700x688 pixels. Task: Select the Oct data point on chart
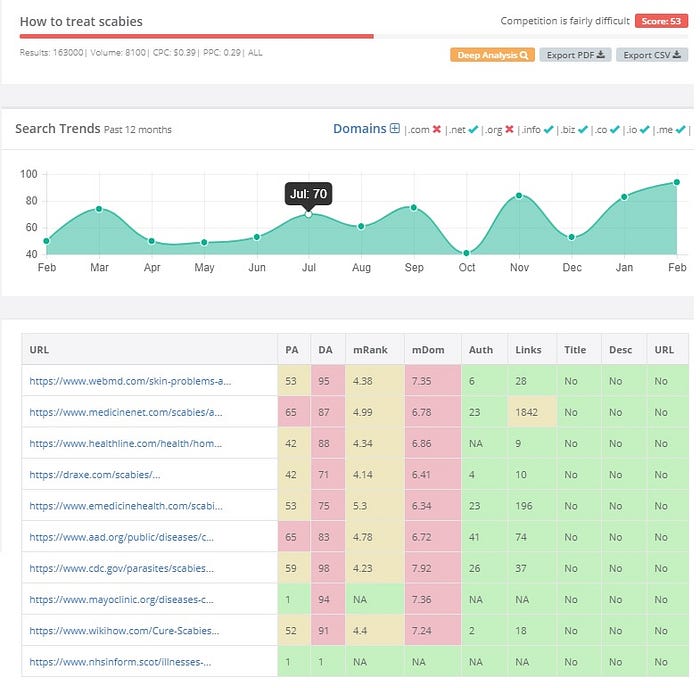466,253
